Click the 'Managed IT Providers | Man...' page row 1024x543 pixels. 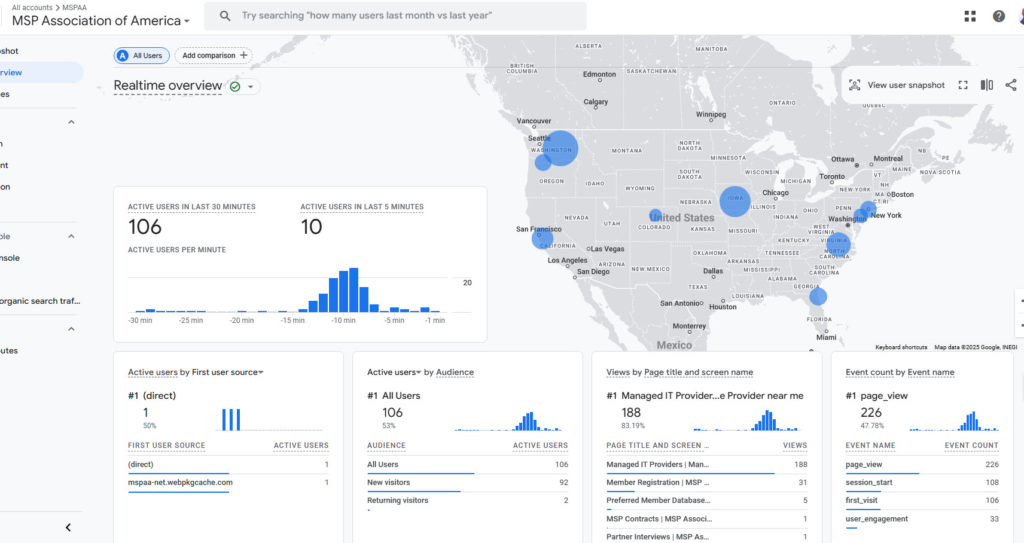[707, 465]
